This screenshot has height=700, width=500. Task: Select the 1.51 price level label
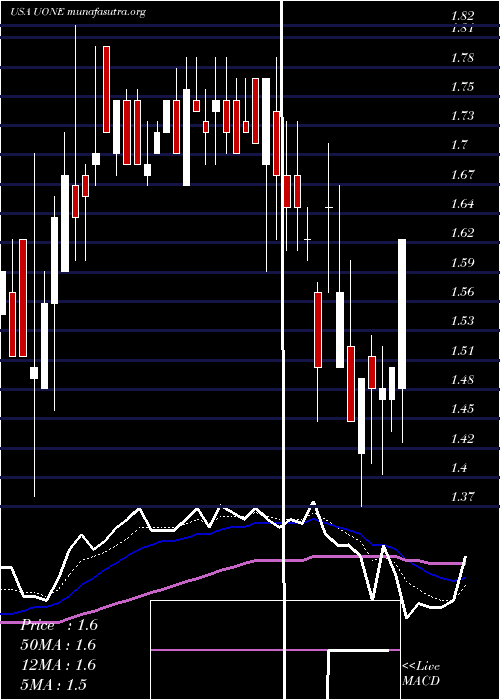[462, 350]
